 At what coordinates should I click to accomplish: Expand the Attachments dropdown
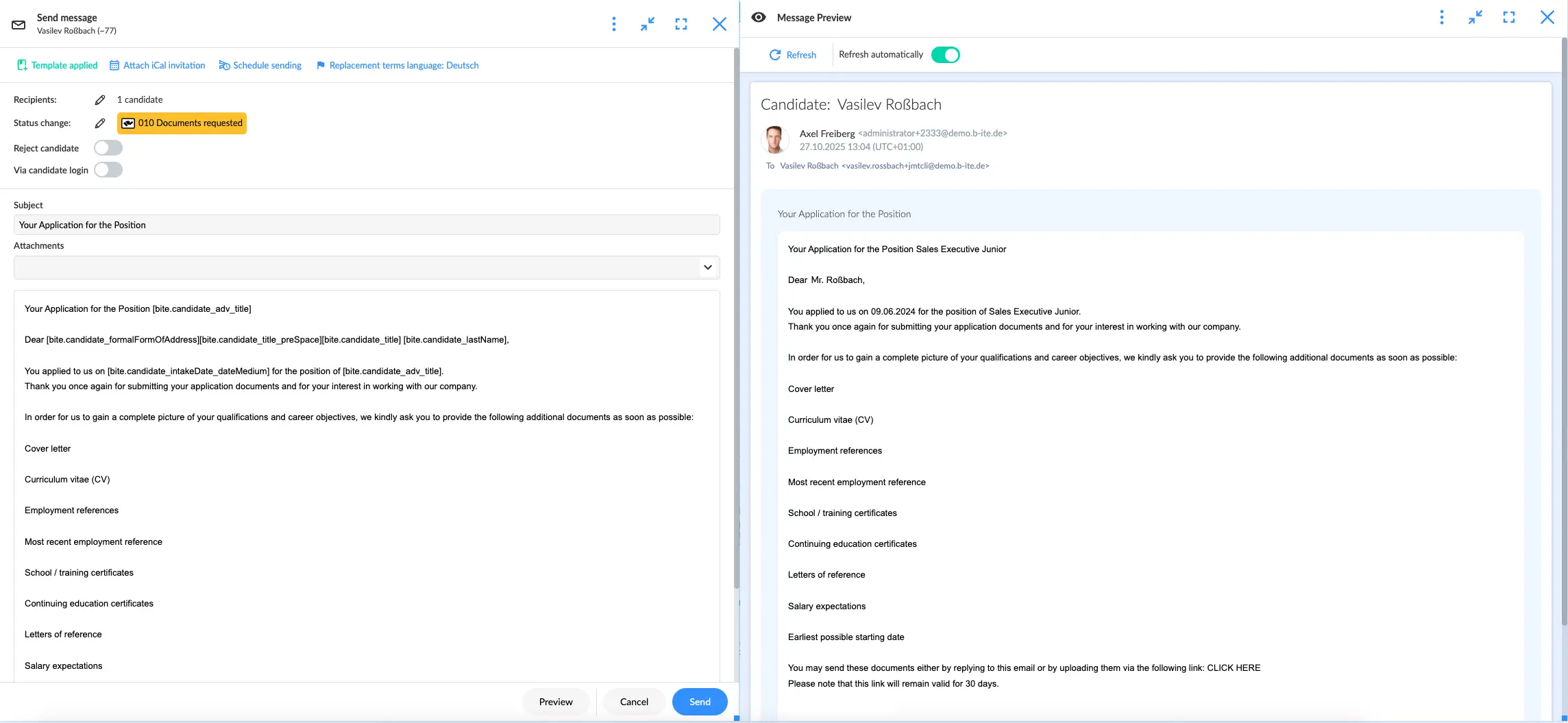[x=707, y=267]
